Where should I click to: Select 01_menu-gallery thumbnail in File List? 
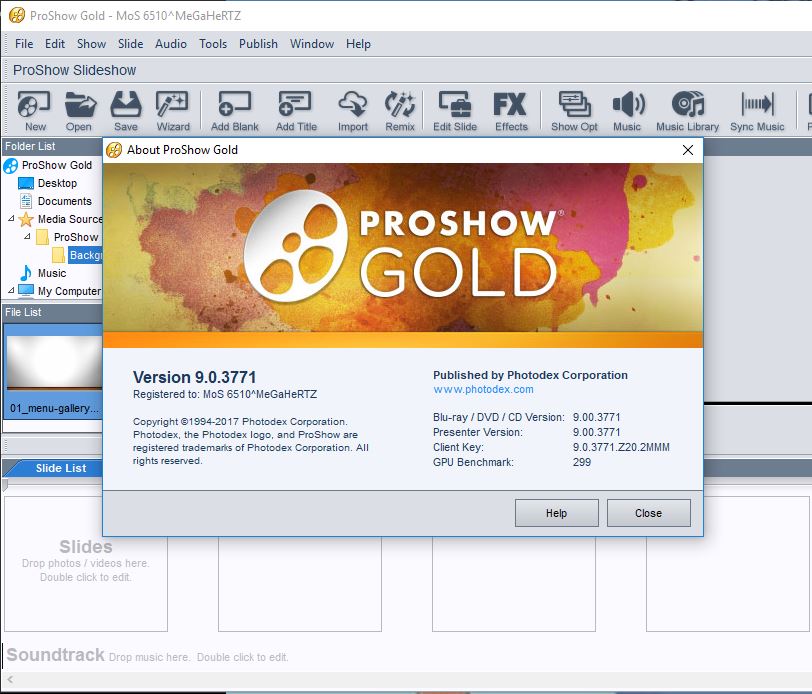[x=54, y=371]
